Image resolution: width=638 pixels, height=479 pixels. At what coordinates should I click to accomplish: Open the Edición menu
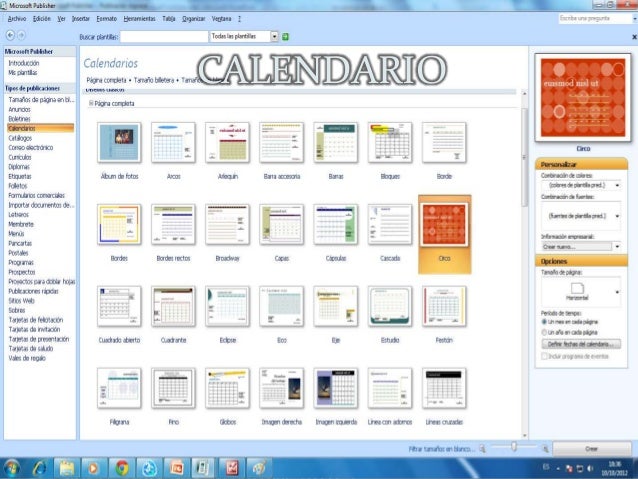42,19
